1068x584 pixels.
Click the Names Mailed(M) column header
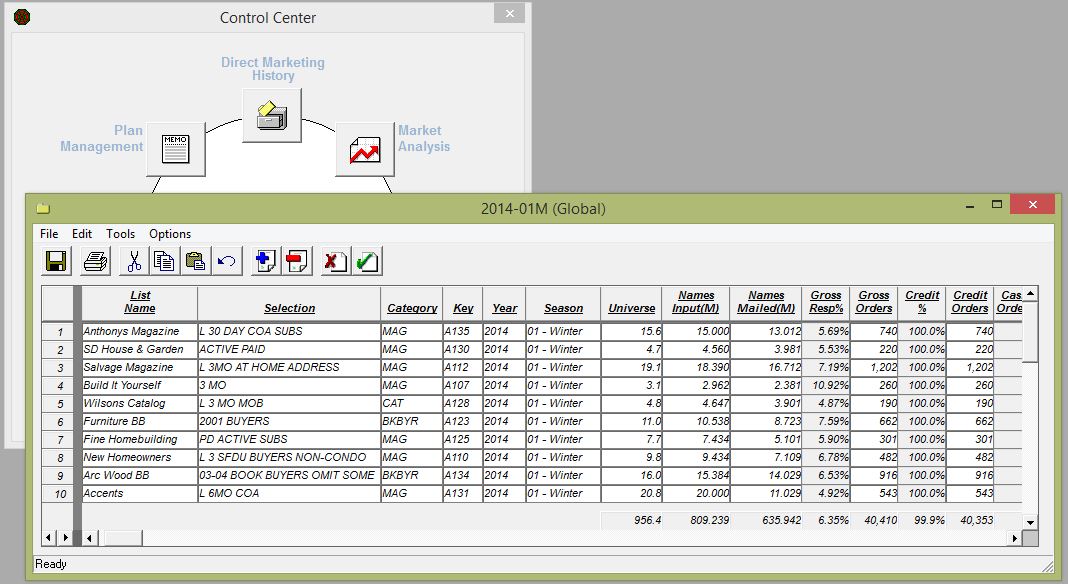(x=766, y=303)
